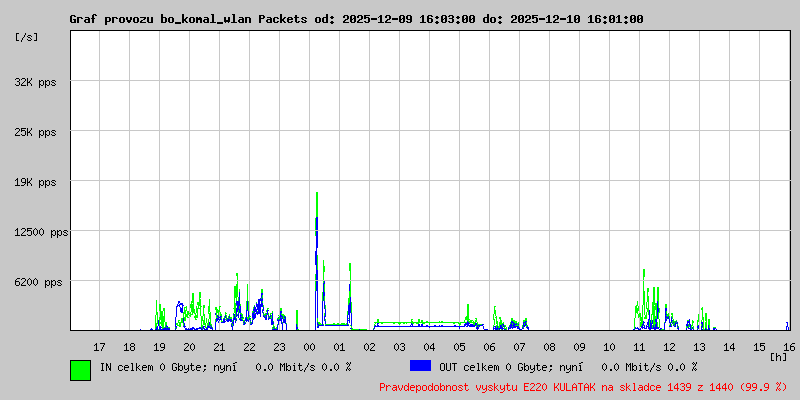Click the blue OUT legend color swatch
Image resolution: width=800 pixels, height=400 pixels.
[x=420, y=365]
